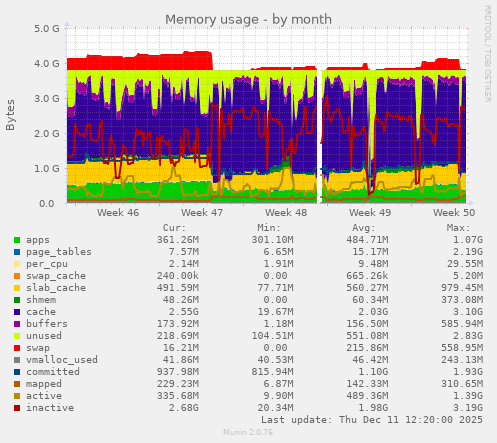Click the 'Week 46' axis label
The height and width of the screenshot is (443, 497).
click(118, 213)
